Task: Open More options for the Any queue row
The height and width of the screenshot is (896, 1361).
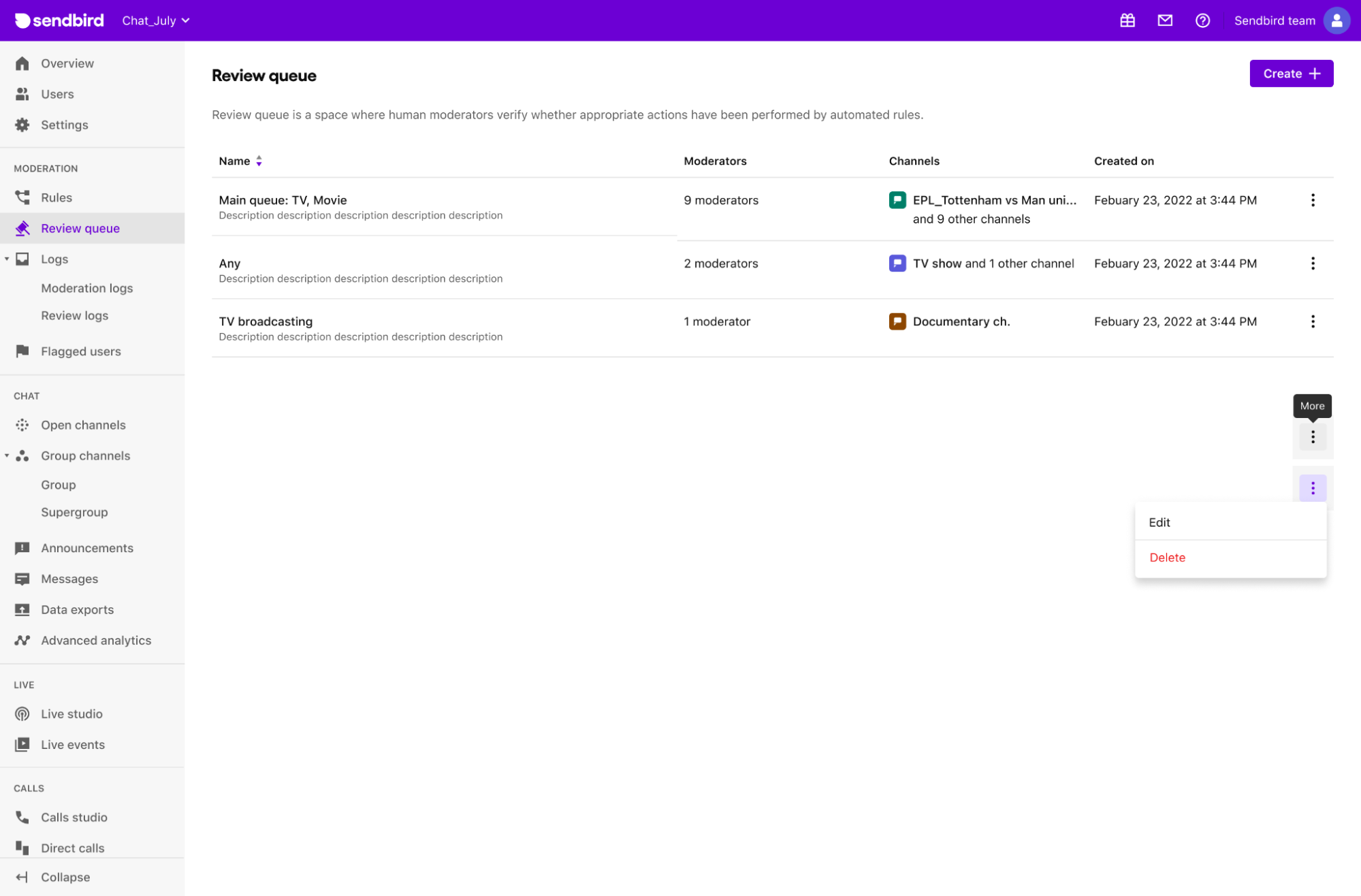Action: tap(1313, 263)
